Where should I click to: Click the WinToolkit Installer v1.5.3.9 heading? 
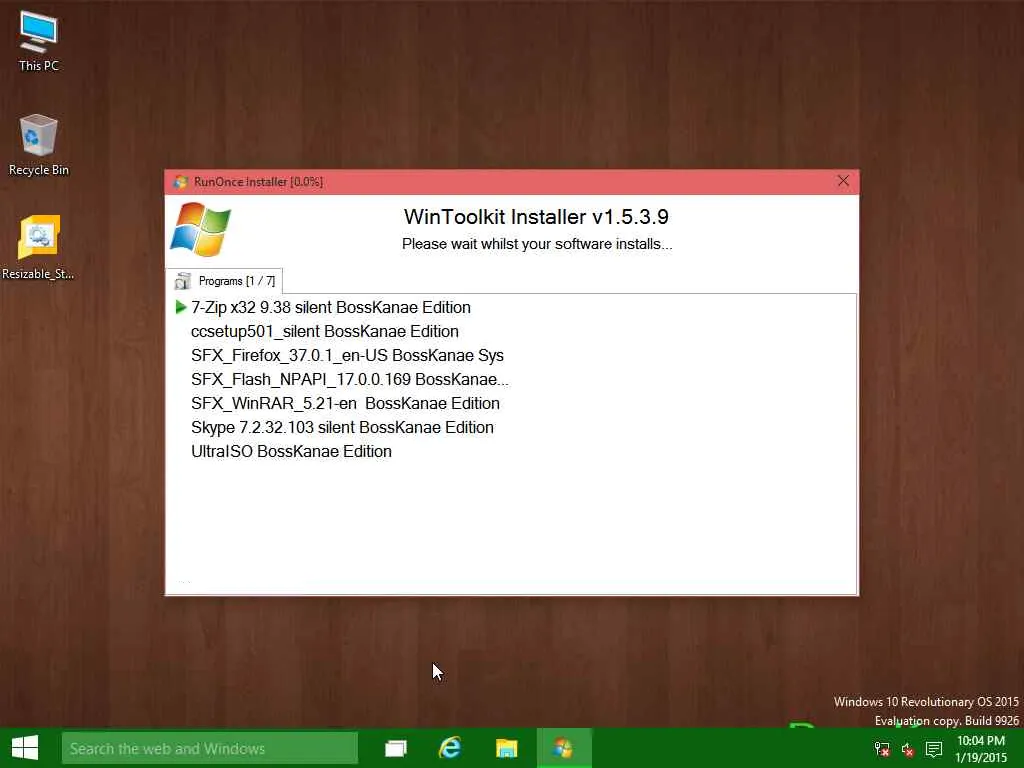tap(536, 217)
